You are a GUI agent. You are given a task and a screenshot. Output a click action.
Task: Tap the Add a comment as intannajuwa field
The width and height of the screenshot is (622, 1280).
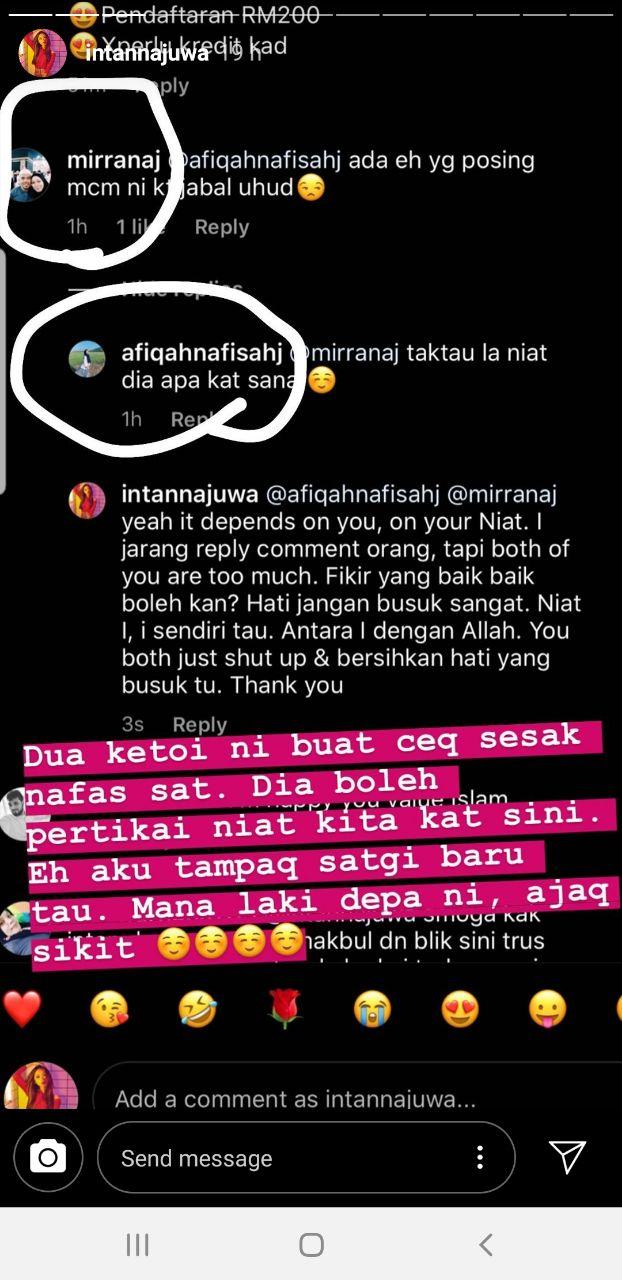pos(357,1098)
